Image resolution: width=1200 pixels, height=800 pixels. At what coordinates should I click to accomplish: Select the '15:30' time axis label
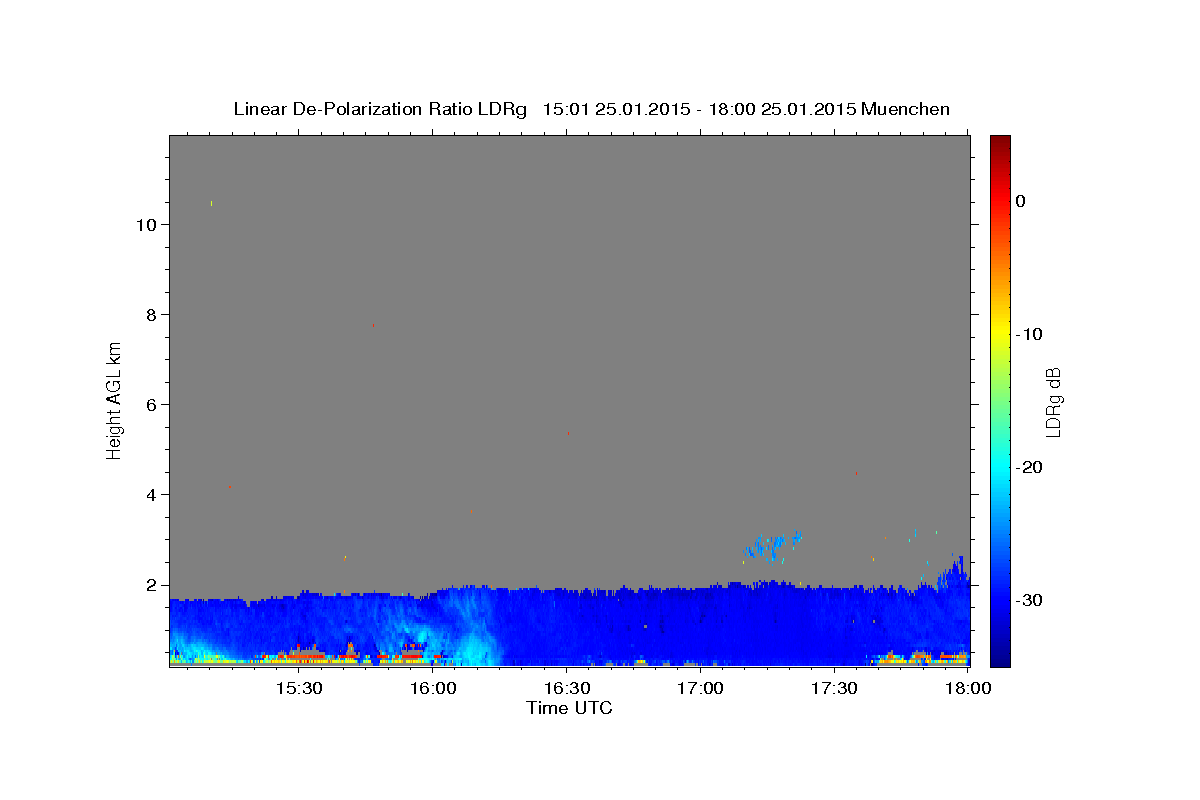pos(298,688)
